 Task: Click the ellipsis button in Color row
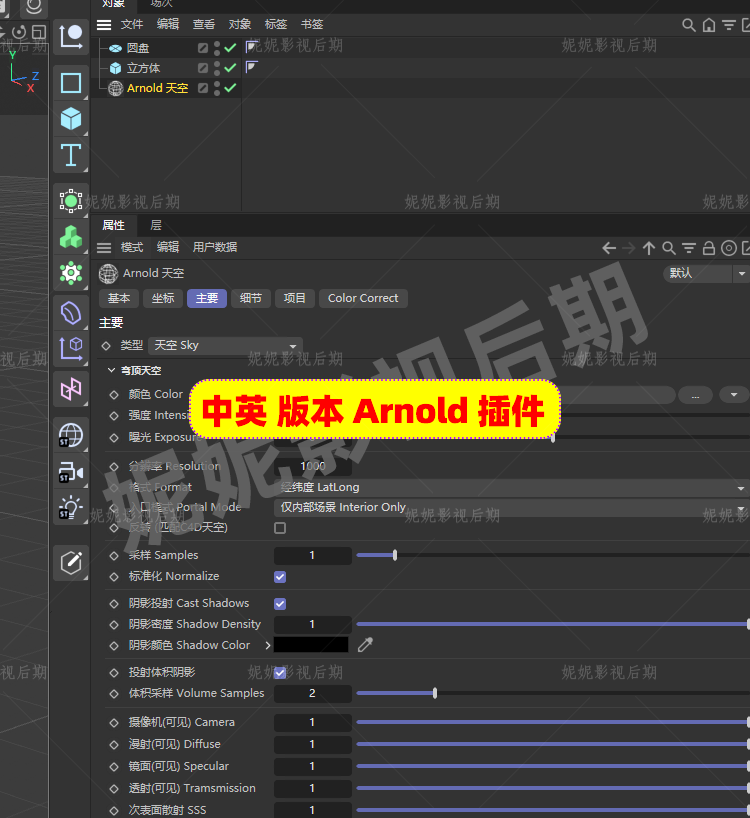695,395
